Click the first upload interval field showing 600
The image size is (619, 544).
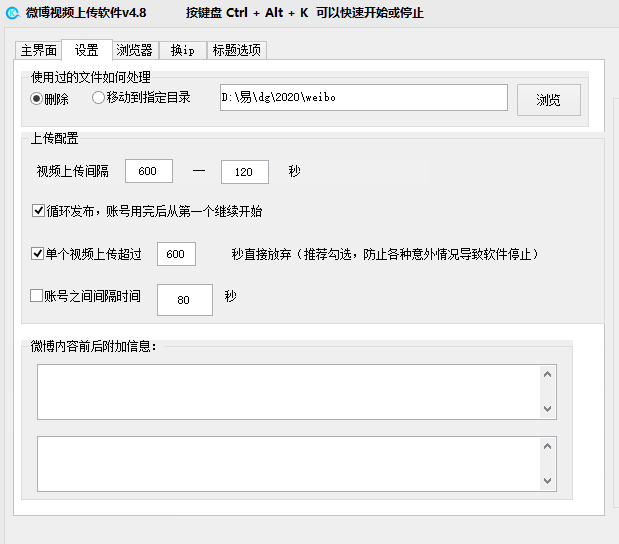pos(149,171)
